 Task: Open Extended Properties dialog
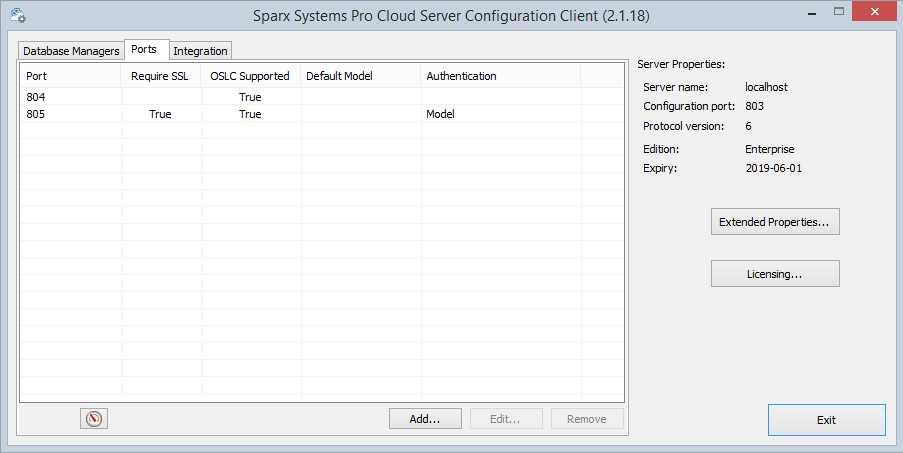click(x=775, y=222)
